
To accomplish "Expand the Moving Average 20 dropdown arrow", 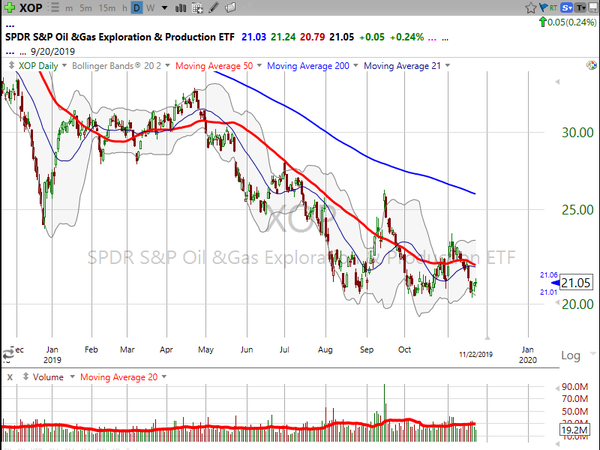I will (164, 377).
